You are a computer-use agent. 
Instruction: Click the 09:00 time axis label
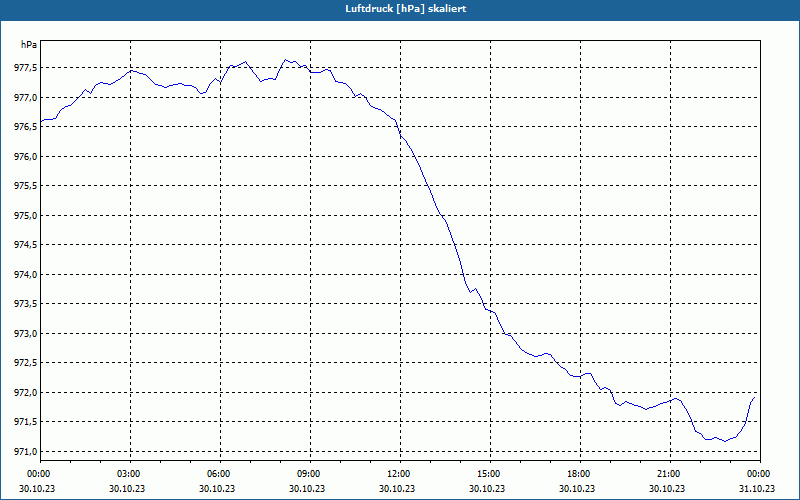310,474
